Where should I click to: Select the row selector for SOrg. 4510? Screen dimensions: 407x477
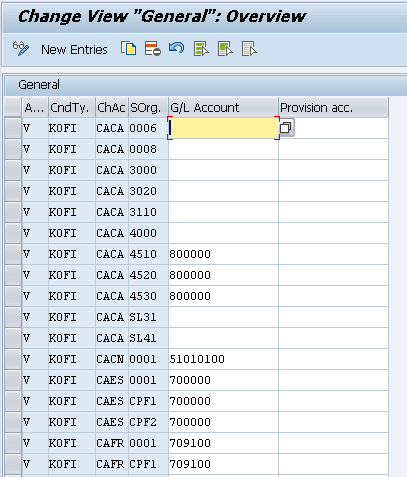tap(13, 254)
